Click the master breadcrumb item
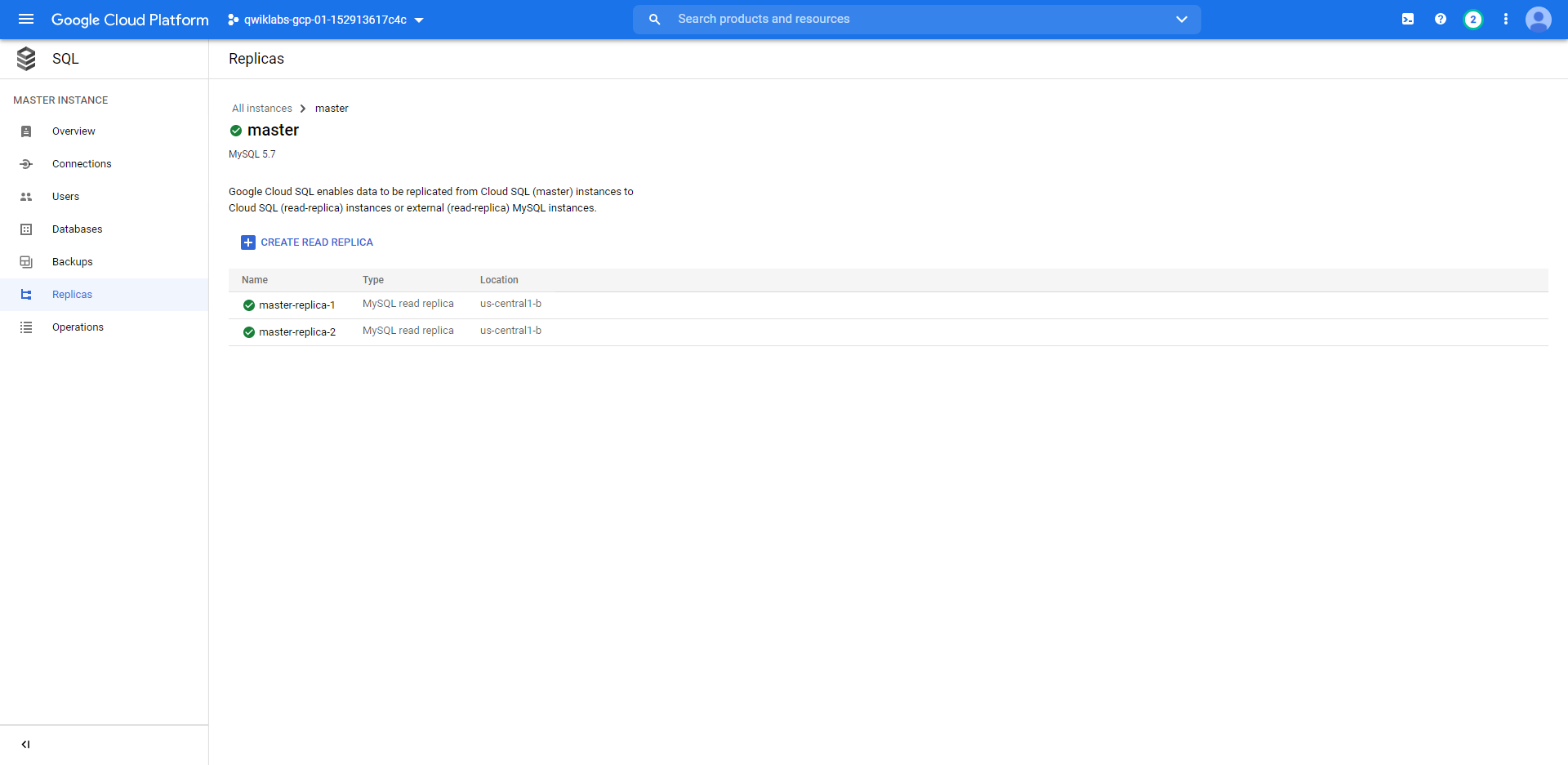The width and height of the screenshot is (1568, 765). tap(332, 109)
